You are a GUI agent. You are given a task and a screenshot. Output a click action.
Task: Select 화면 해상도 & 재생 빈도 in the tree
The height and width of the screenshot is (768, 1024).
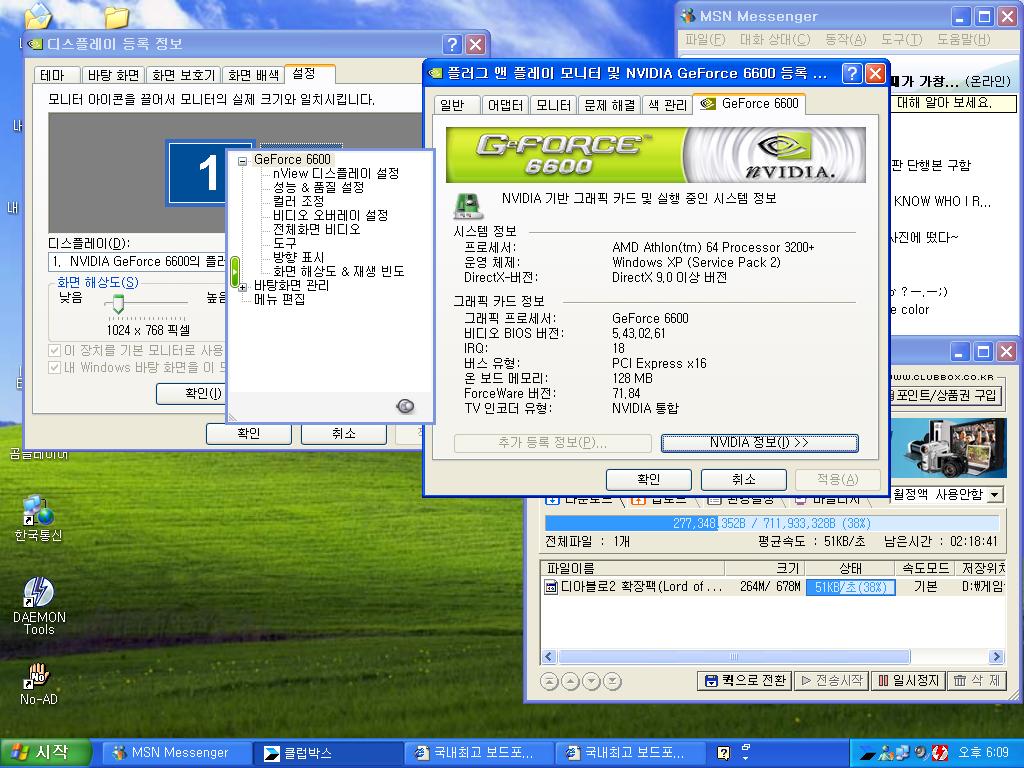click(338, 271)
